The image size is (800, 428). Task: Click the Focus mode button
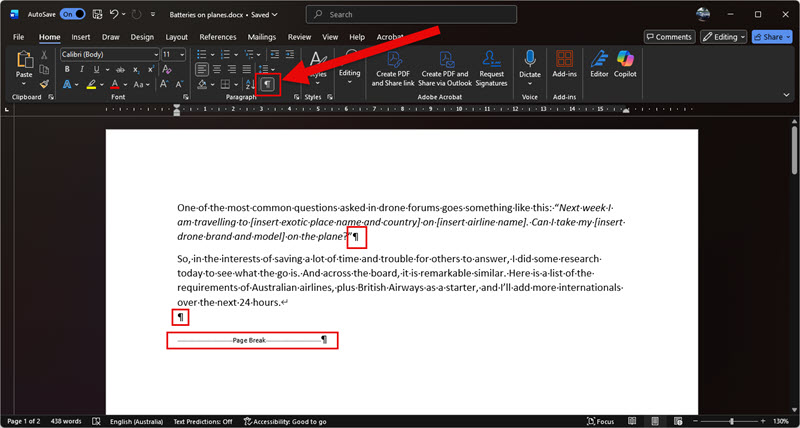click(600, 421)
